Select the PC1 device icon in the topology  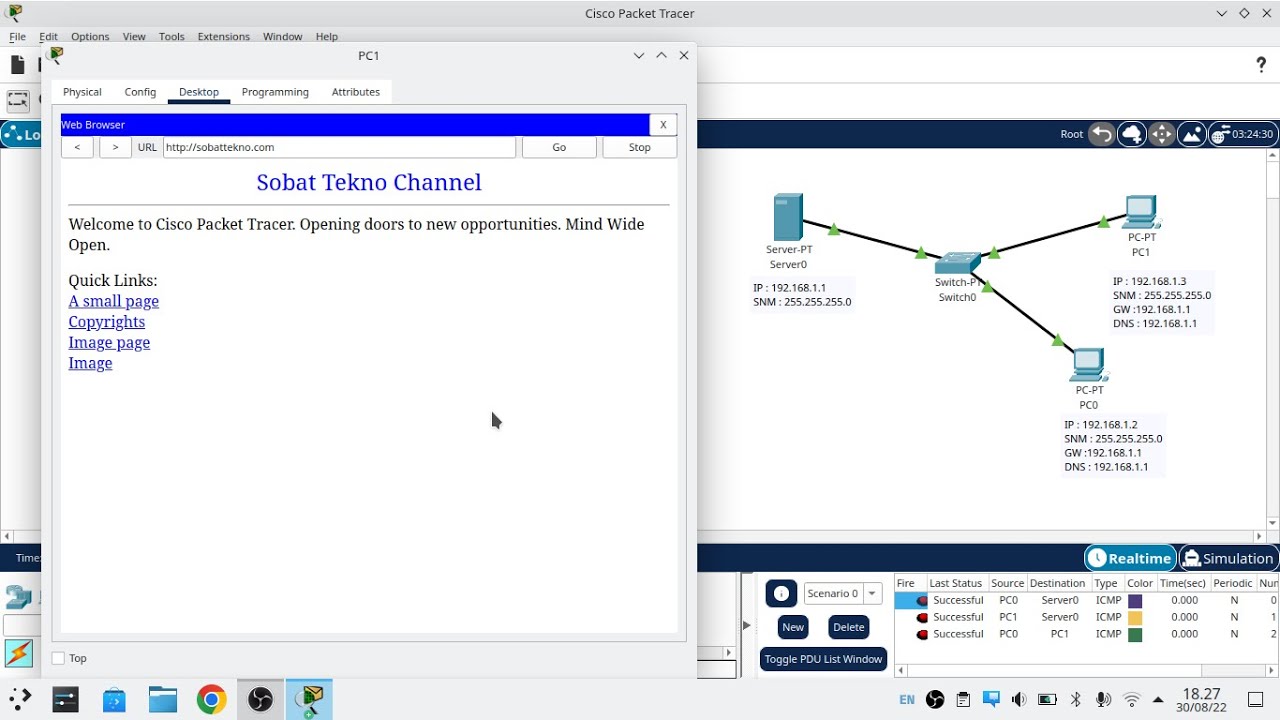click(x=1141, y=213)
